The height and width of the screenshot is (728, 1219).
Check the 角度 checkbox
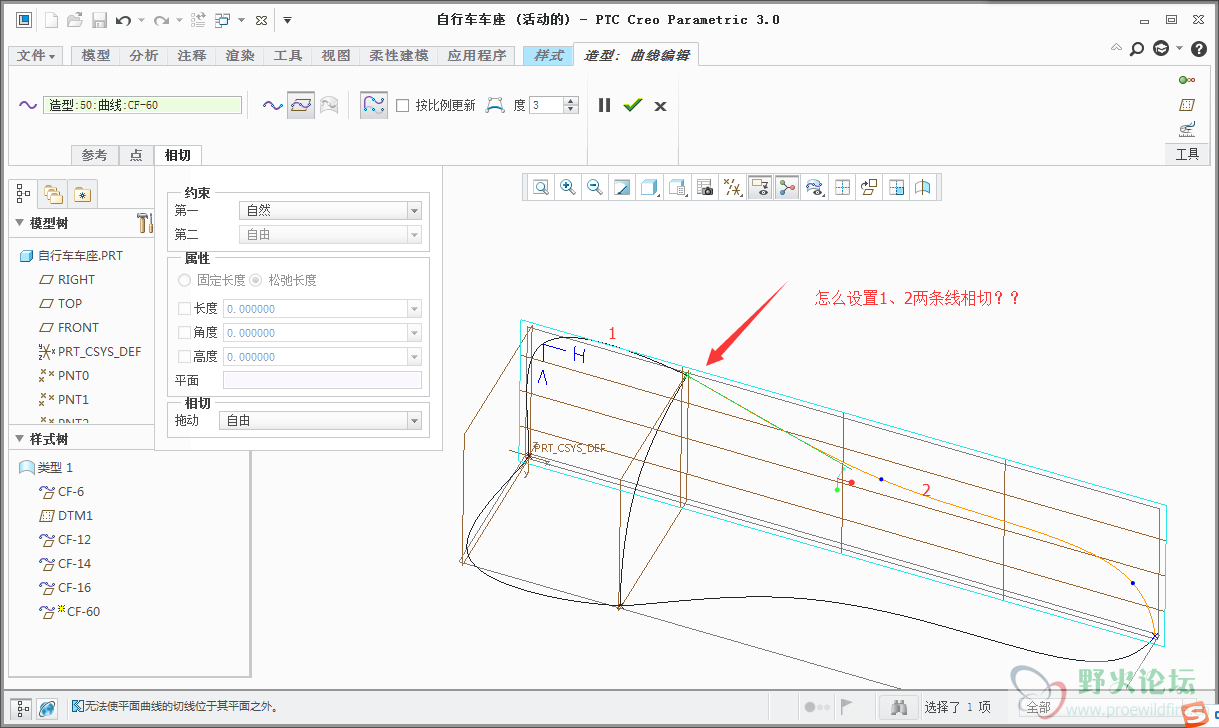[184, 333]
